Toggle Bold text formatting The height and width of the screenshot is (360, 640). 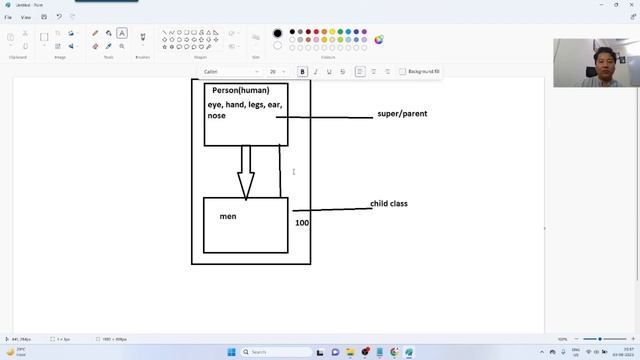tap(302, 72)
